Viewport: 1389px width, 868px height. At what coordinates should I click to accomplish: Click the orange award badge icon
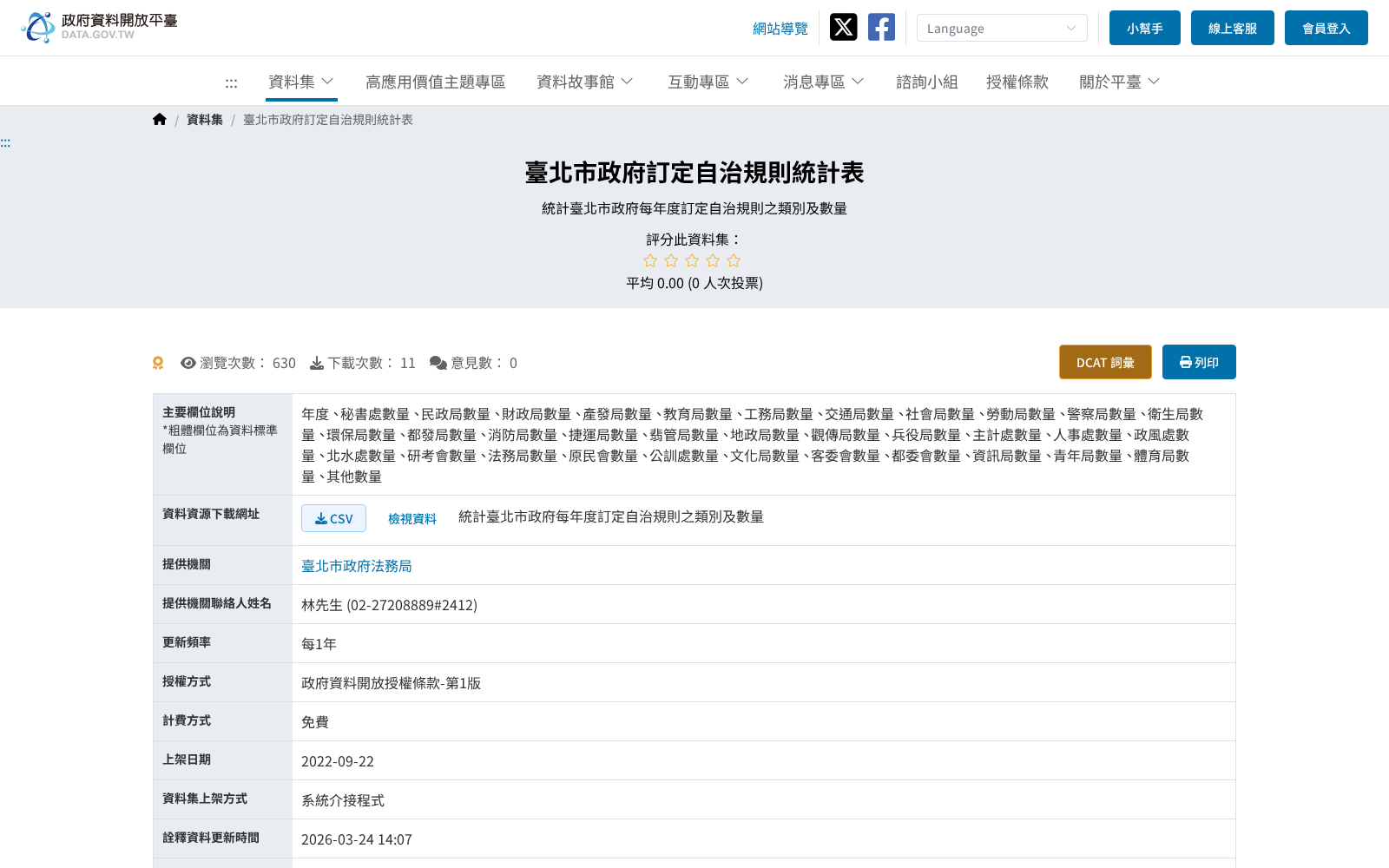pyautogui.click(x=158, y=363)
